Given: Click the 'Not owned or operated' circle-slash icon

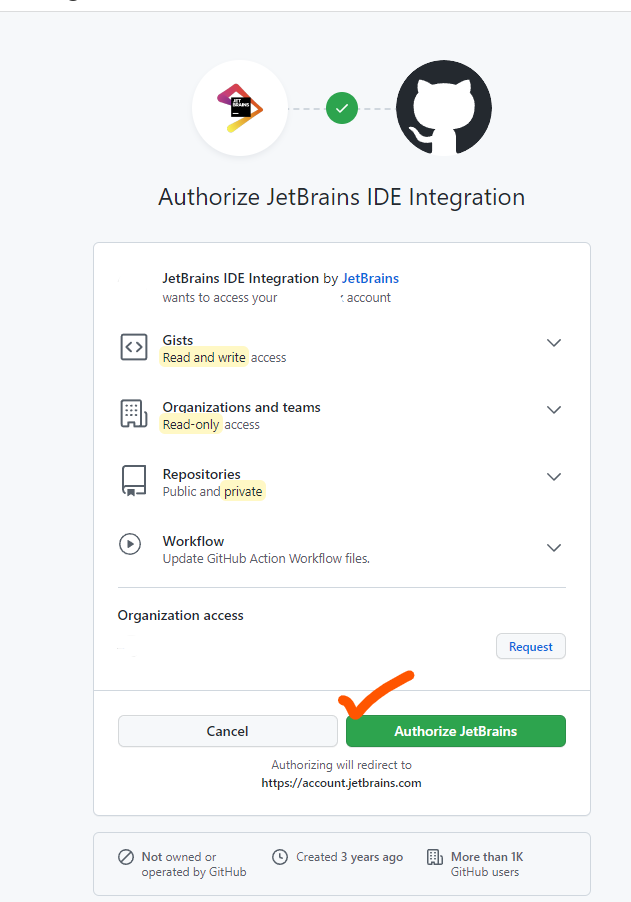Looking at the screenshot, I should 126,857.
